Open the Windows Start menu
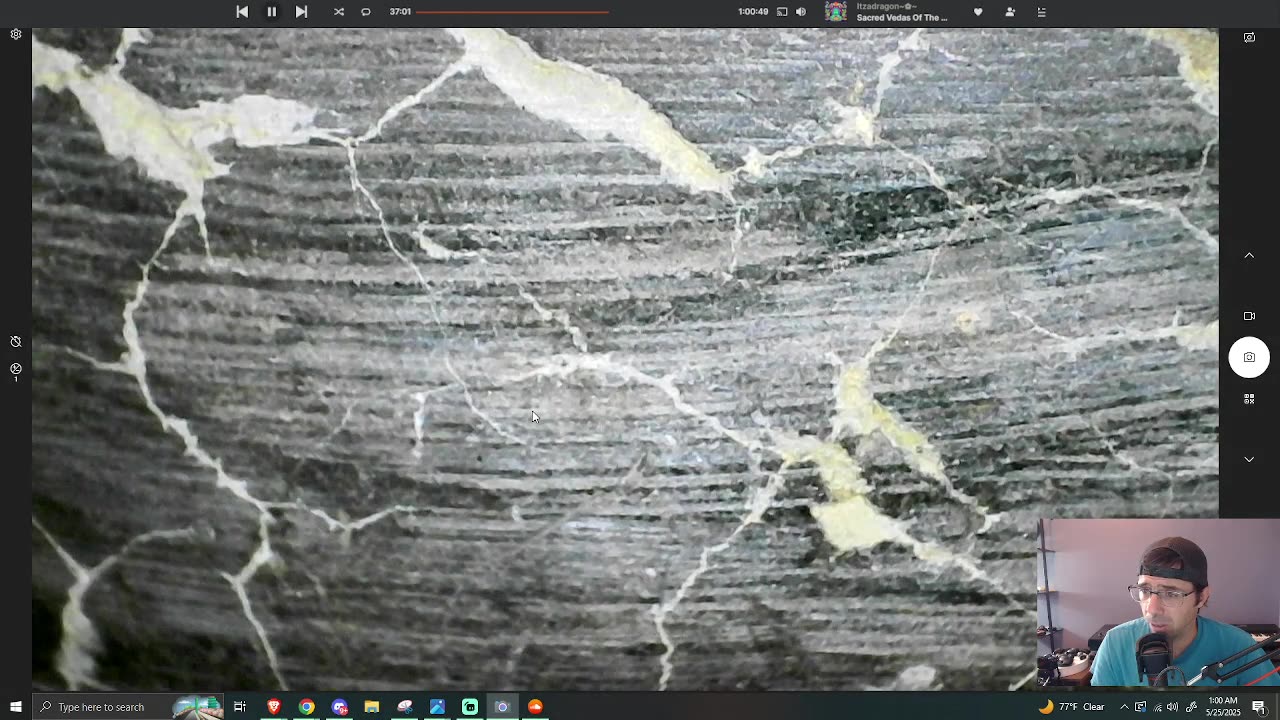The height and width of the screenshot is (720, 1280). (16, 707)
